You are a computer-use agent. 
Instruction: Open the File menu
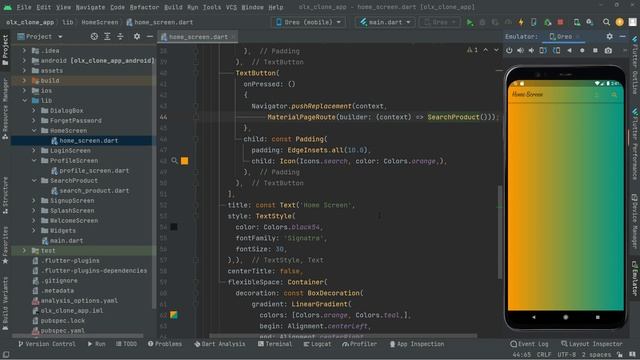tap(24, 7)
